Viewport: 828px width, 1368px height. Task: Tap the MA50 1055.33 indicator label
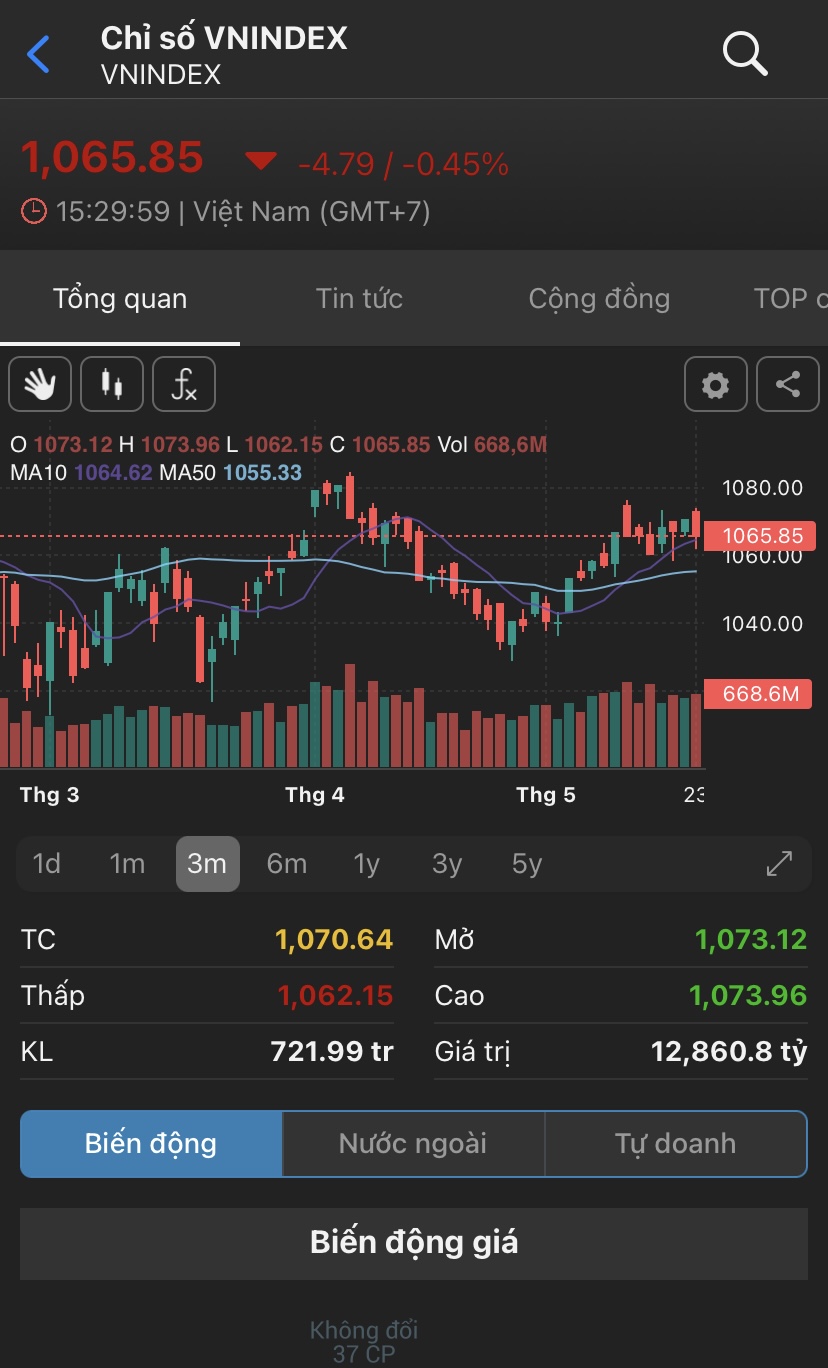click(x=231, y=472)
